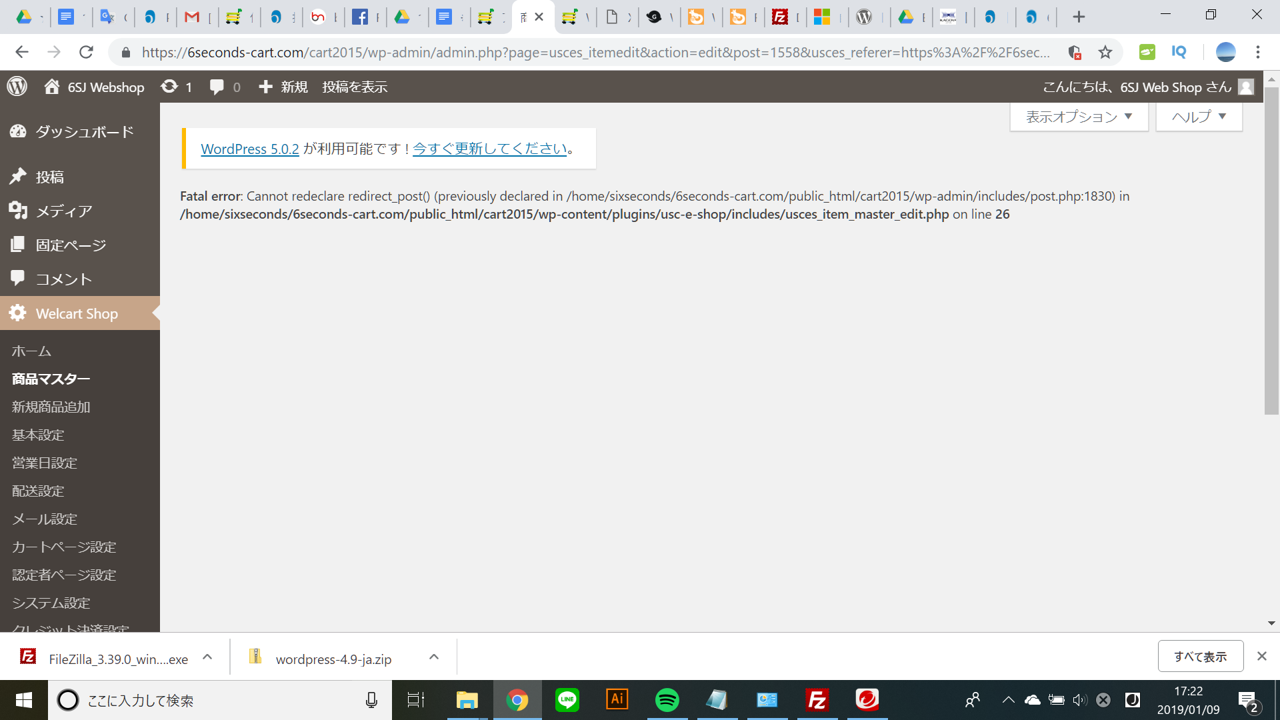
Task: Open the 配送設定 submenu item
Action: click(x=38, y=491)
